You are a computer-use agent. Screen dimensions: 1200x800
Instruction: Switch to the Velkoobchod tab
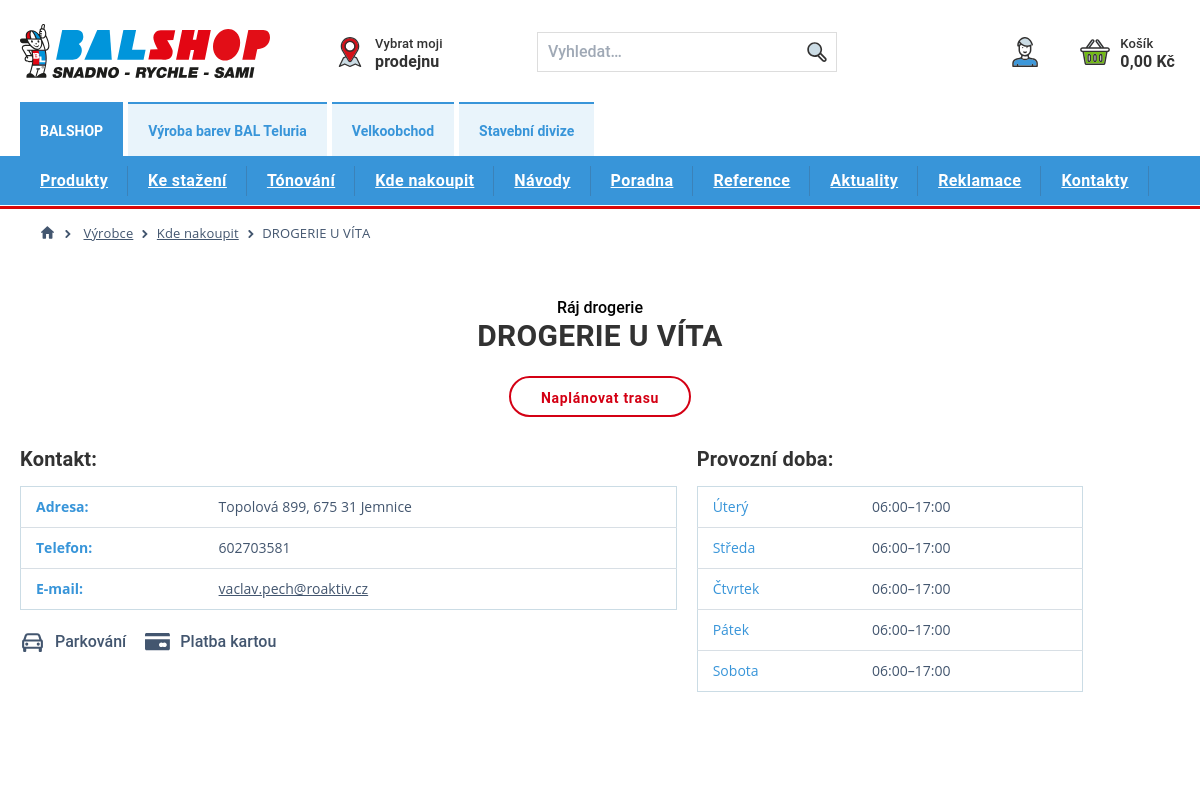(393, 130)
